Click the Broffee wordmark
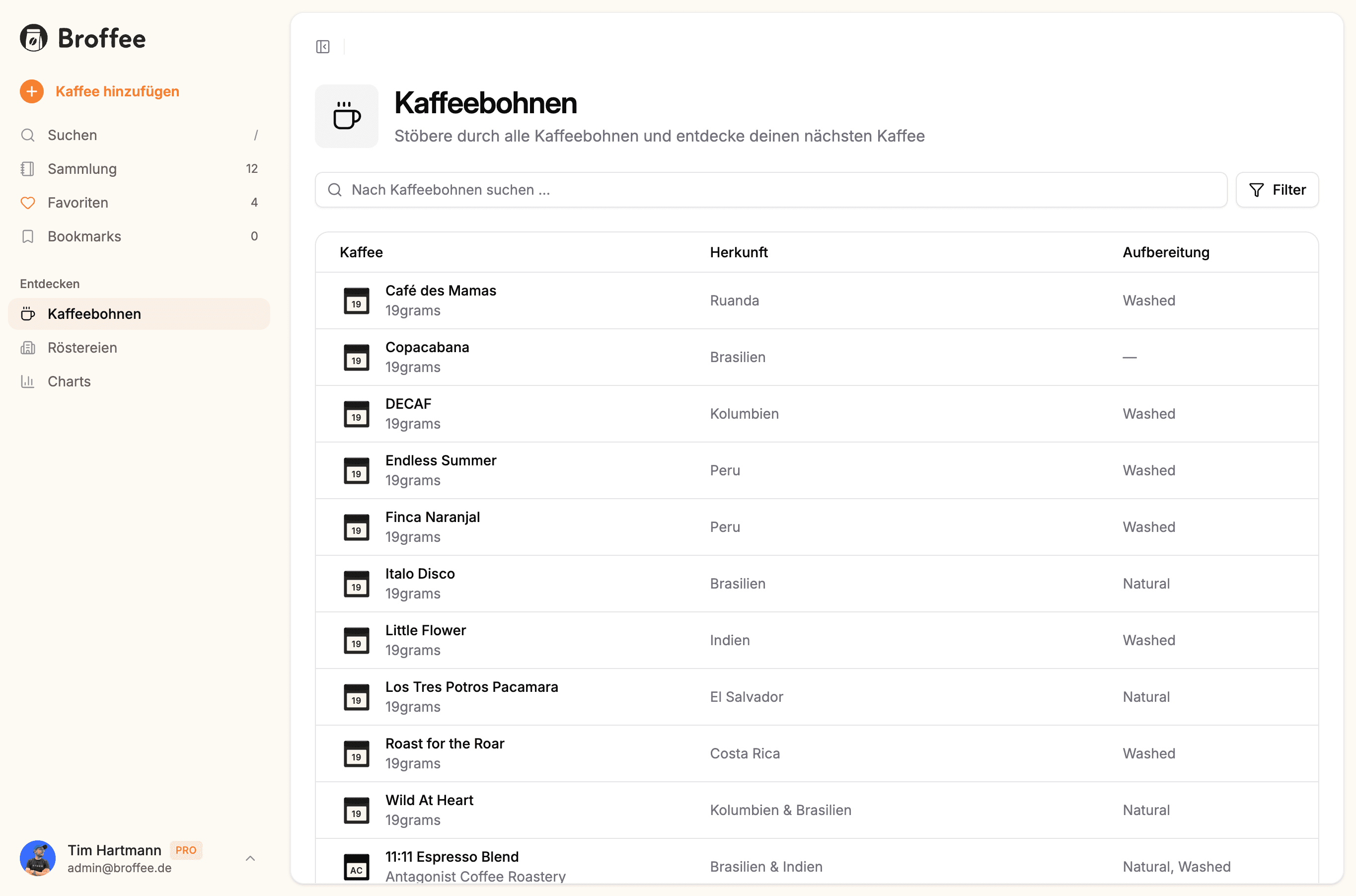The width and height of the screenshot is (1356, 896). (x=102, y=38)
